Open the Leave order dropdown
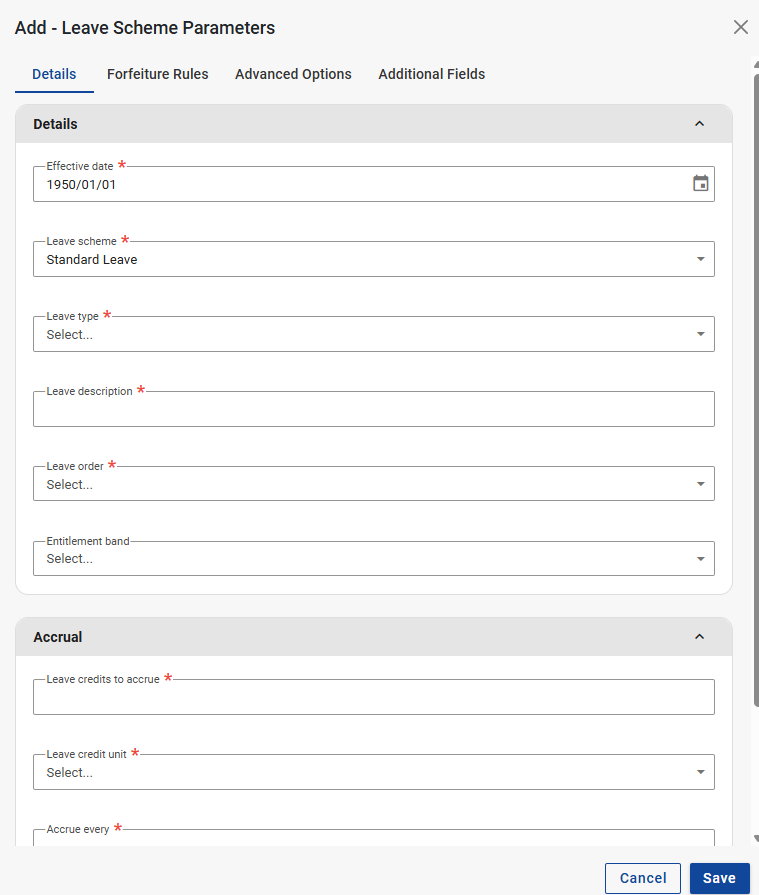The image size is (759, 895). tap(373, 484)
